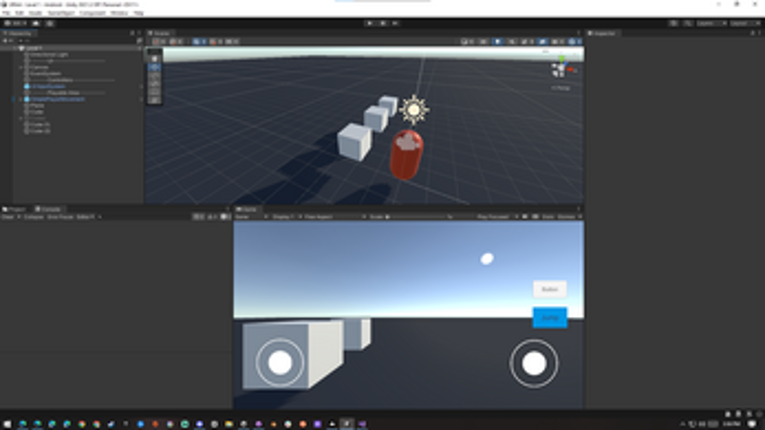Lock the Inspector panel

(x=752, y=33)
